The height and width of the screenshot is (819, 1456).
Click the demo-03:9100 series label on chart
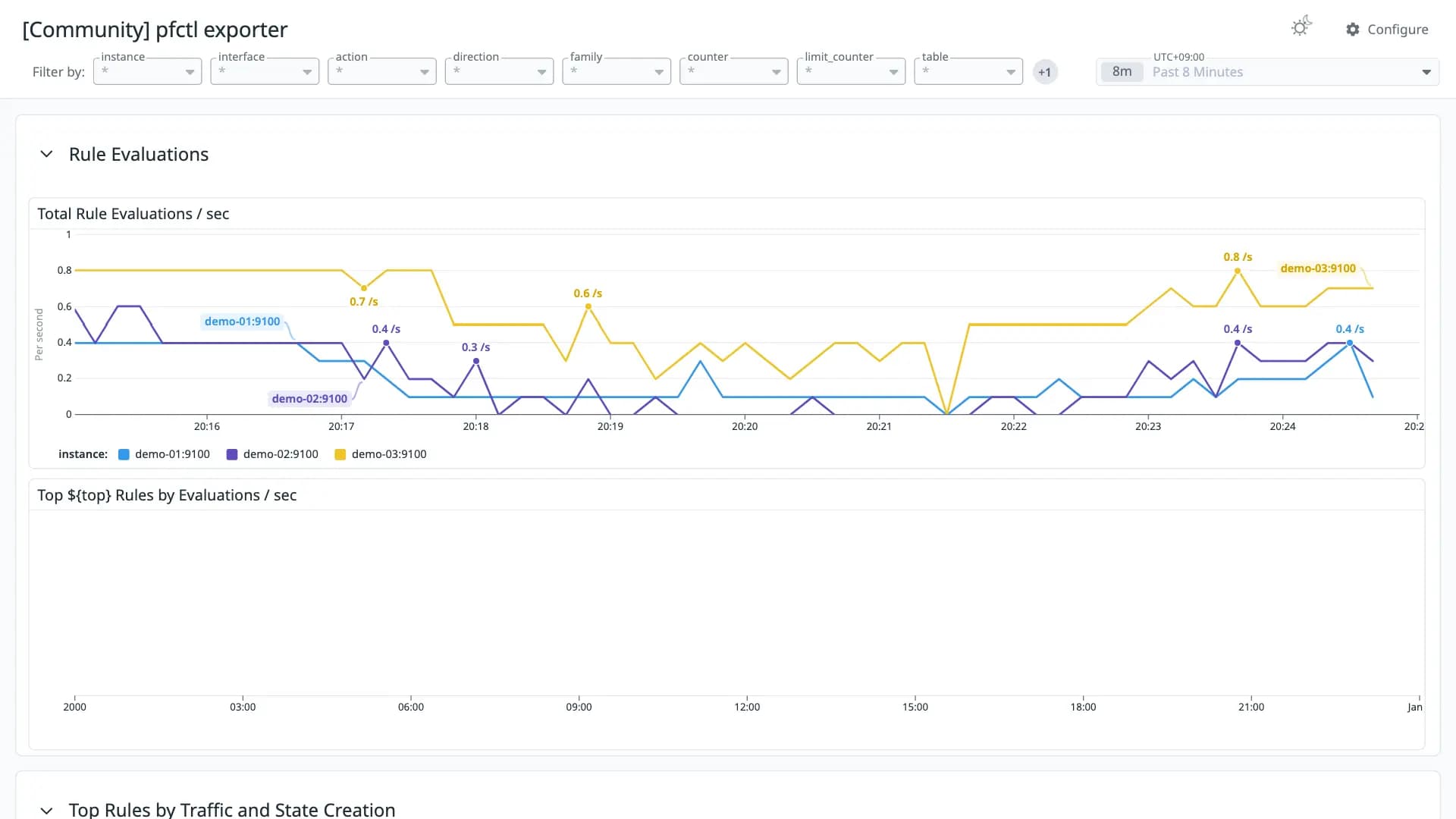[1318, 268]
